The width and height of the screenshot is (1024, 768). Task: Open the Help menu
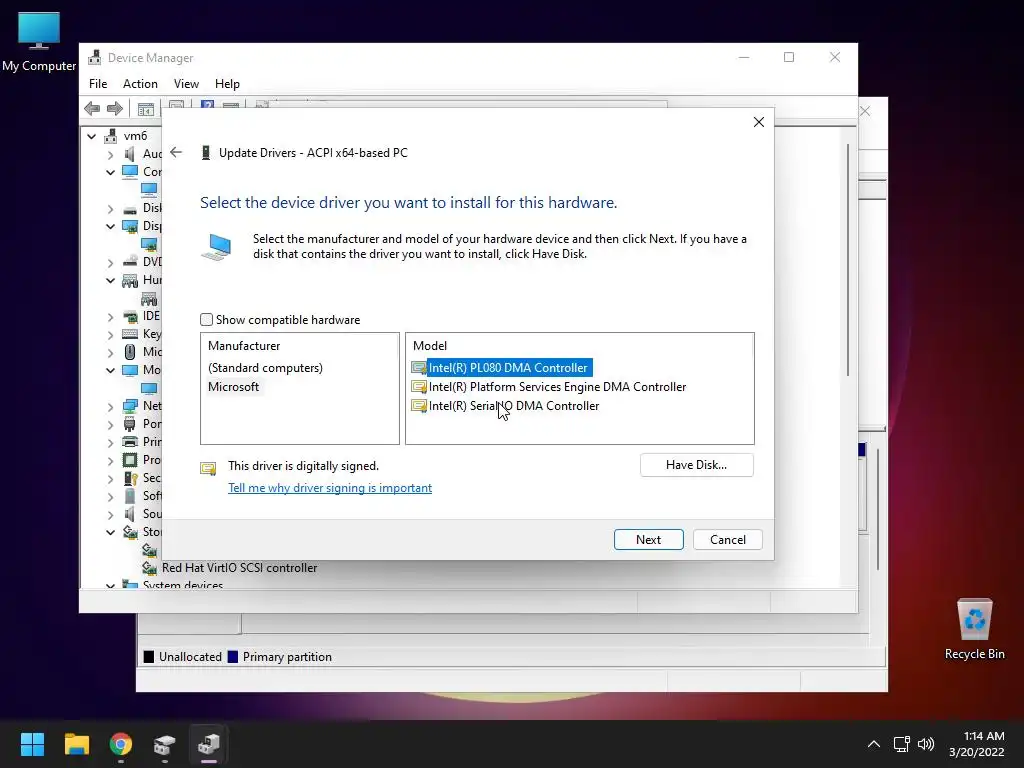point(227,84)
